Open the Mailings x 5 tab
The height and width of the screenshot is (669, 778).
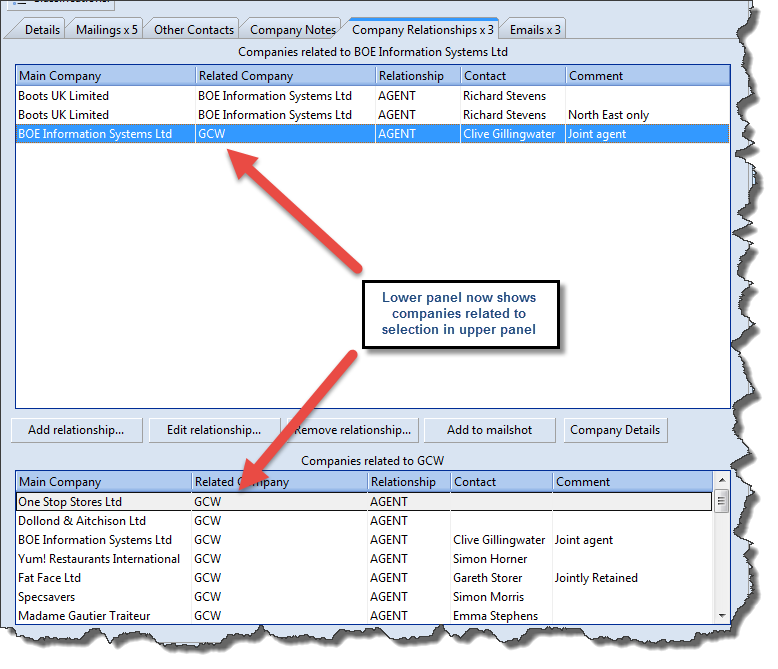point(106,30)
